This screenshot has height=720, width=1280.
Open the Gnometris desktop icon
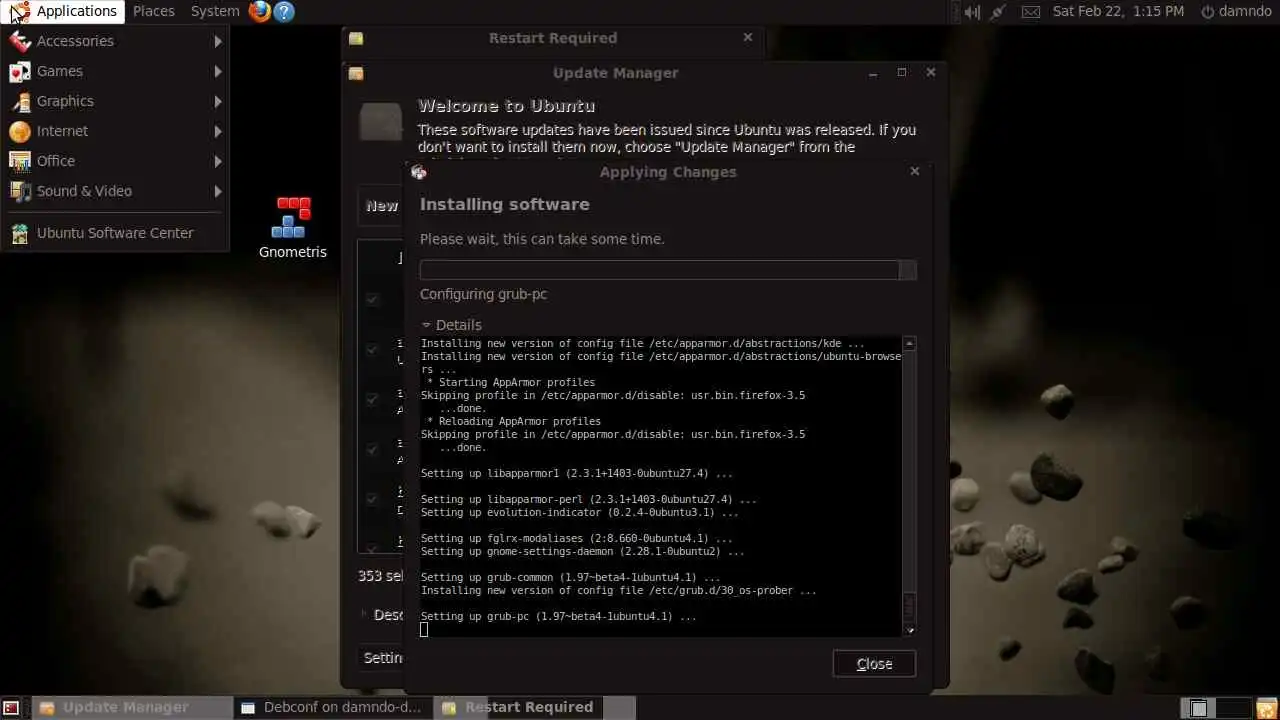292,228
